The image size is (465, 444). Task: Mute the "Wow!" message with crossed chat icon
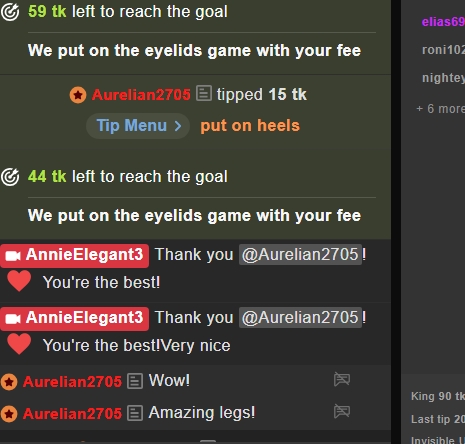click(342, 380)
